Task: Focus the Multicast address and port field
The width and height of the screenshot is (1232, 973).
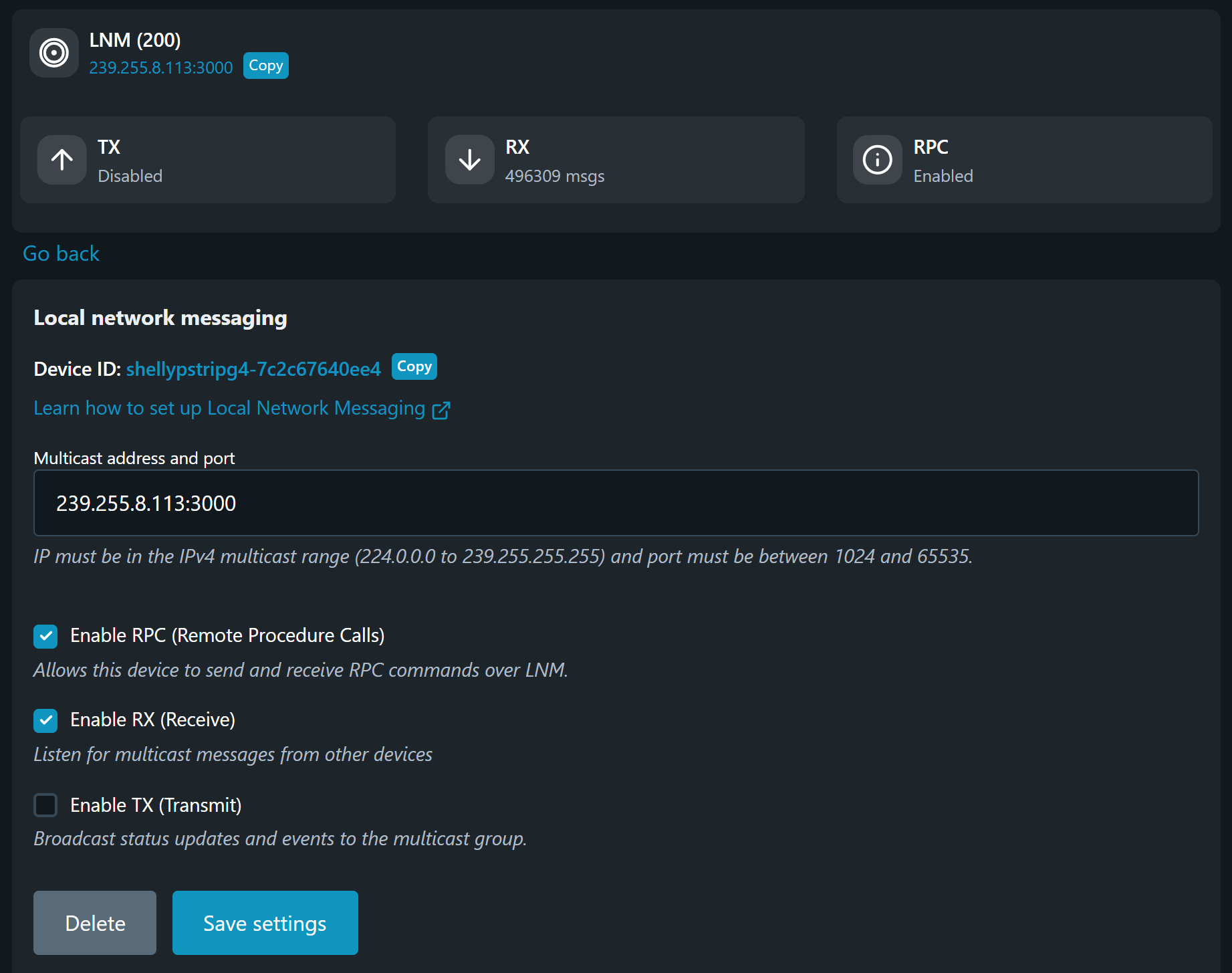Action: pos(616,503)
